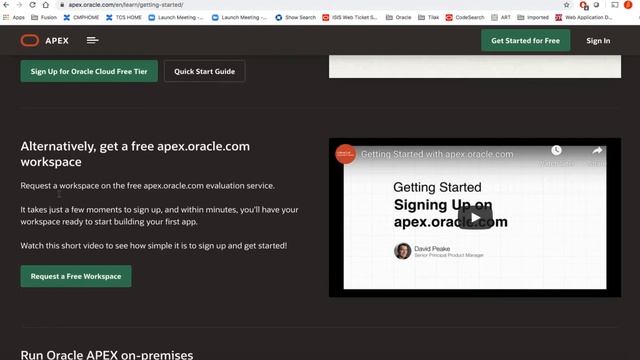Click the video Share arrow icon
This screenshot has height=360, width=640.
597,151
